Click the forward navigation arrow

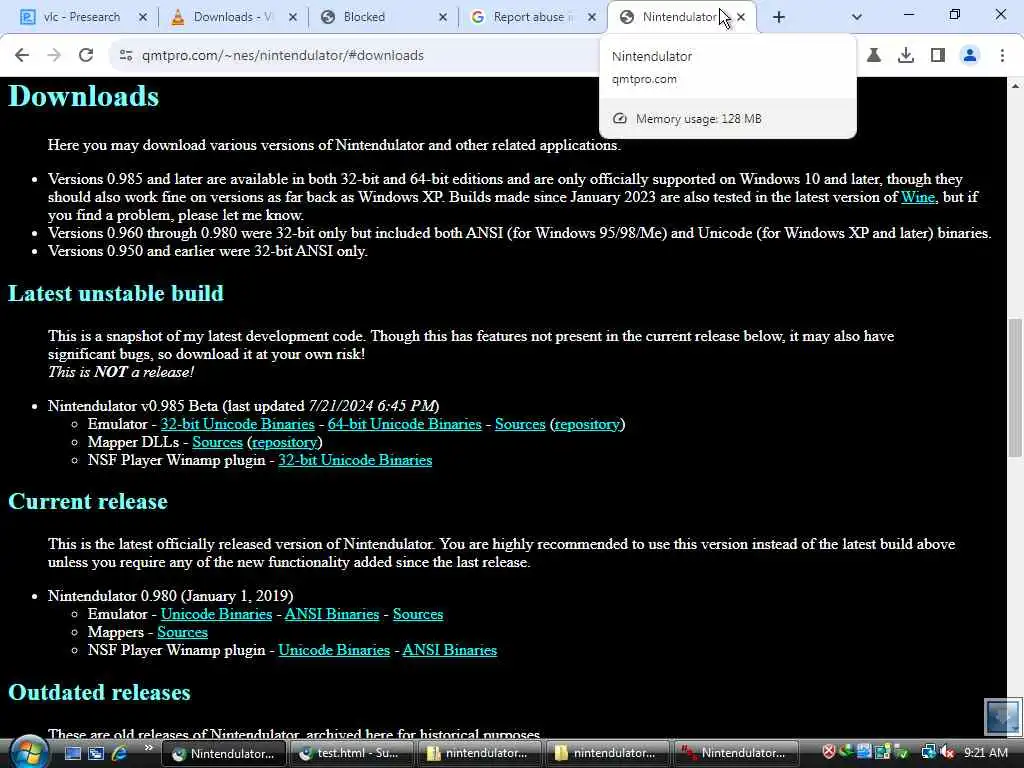[54, 56]
